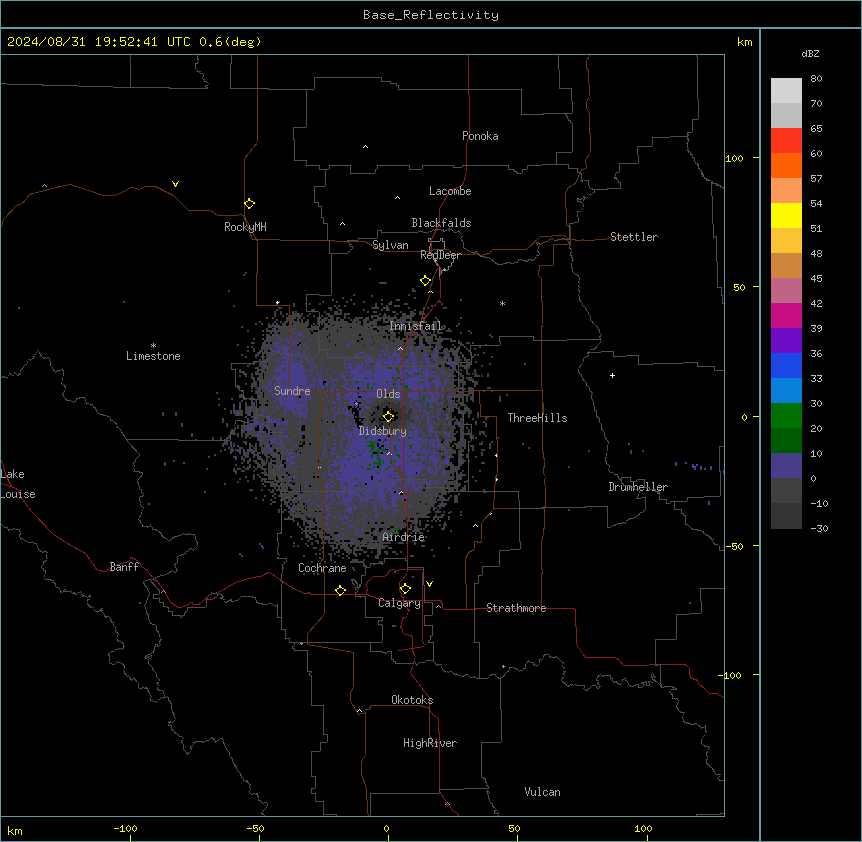
Task: Pick the light gray 70–80 dBZ swatch
Action: point(786,91)
